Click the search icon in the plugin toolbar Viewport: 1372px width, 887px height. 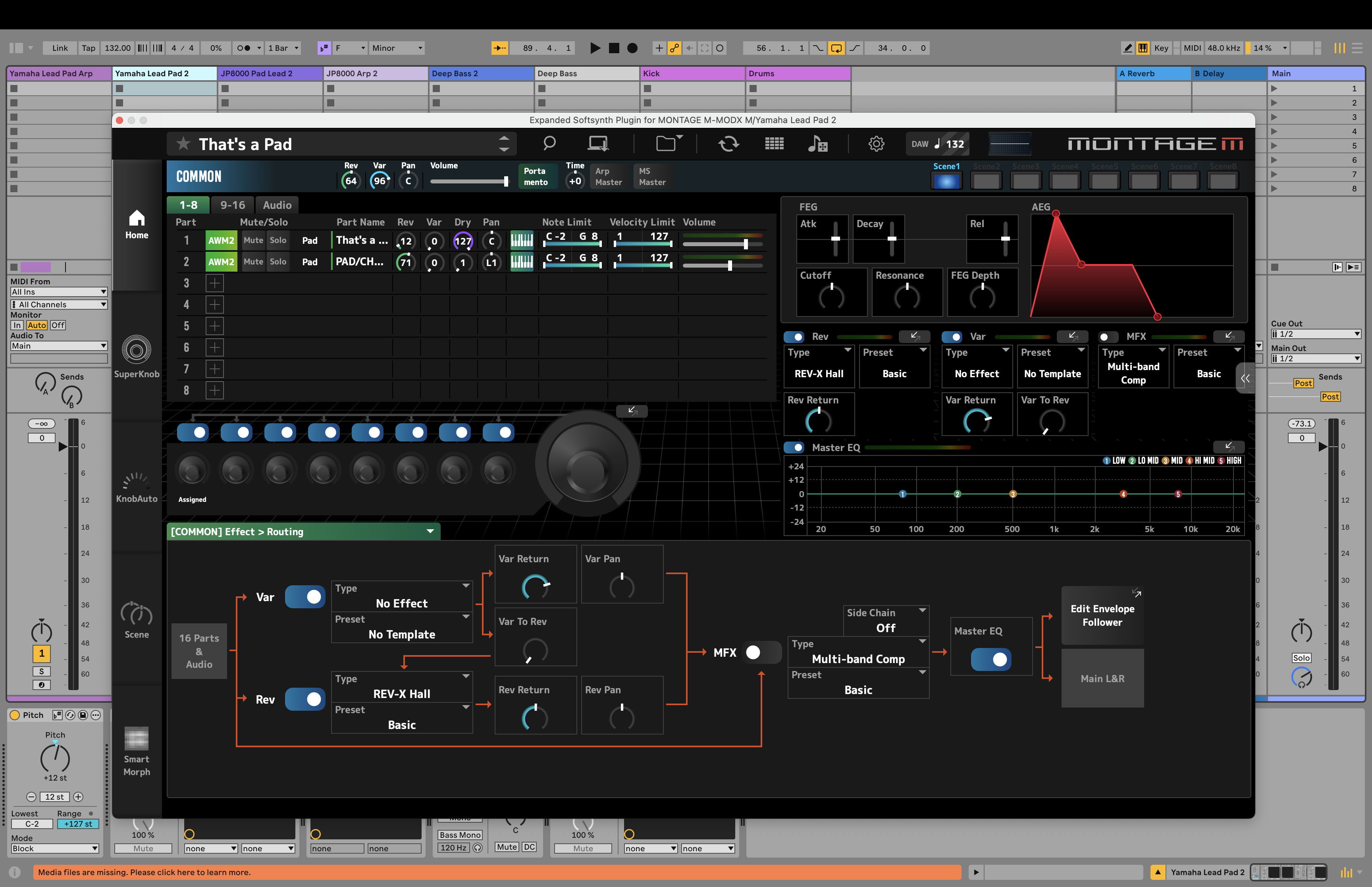coord(549,143)
